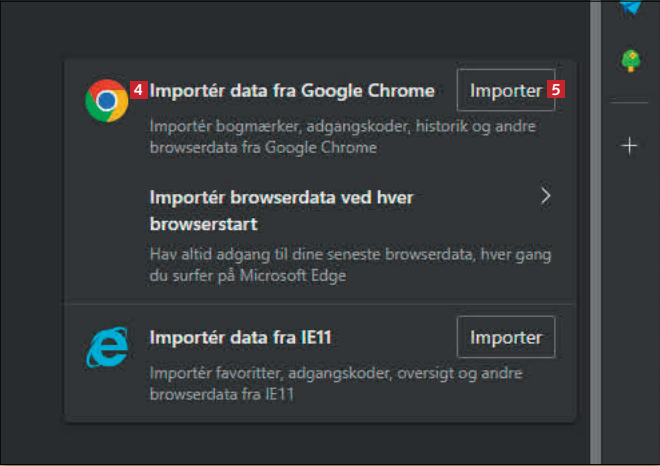660x466 pixels.
Task: Open "Importér browserdata ved hver browserstart"
Action: pyautogui.click(x=281, y=210)
